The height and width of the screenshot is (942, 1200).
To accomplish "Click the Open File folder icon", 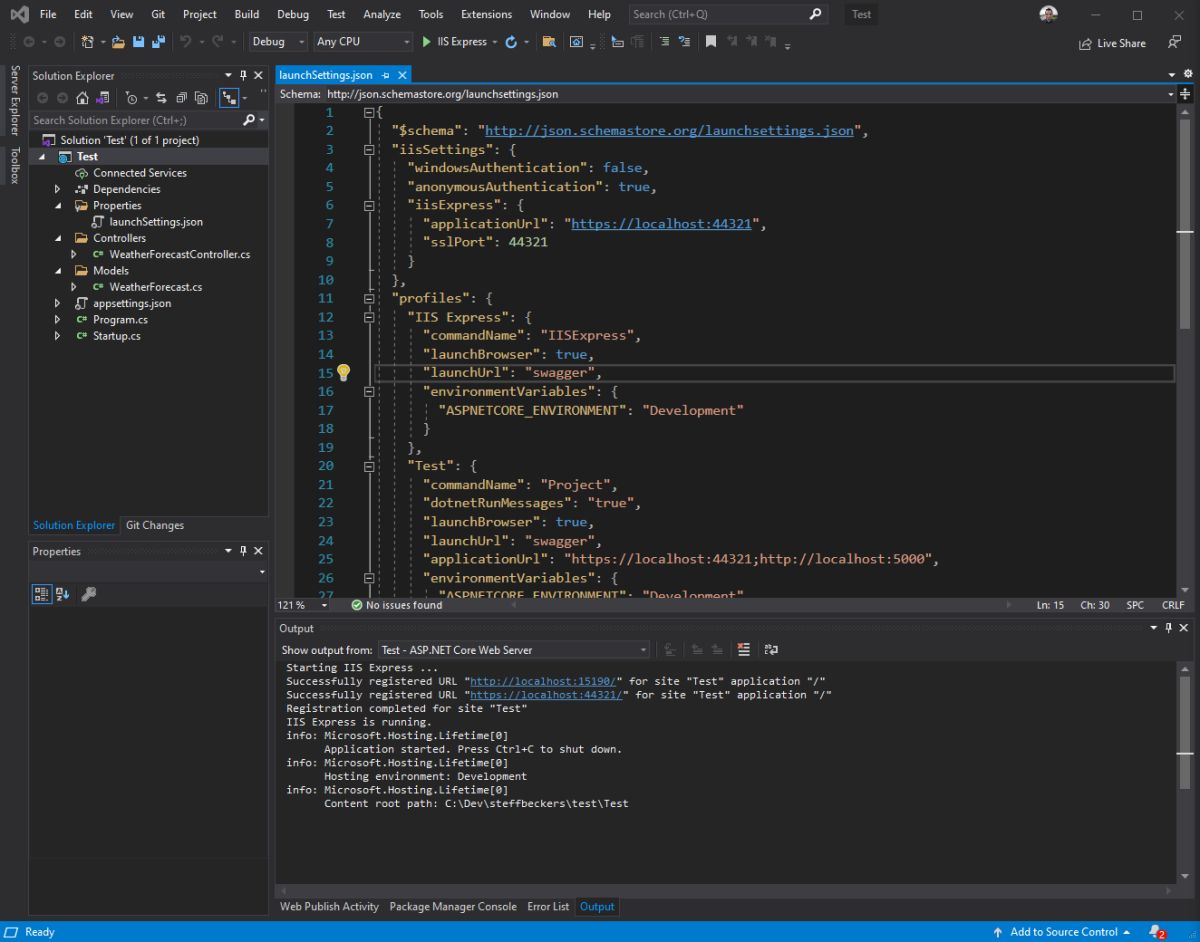I will pos(118,42).
